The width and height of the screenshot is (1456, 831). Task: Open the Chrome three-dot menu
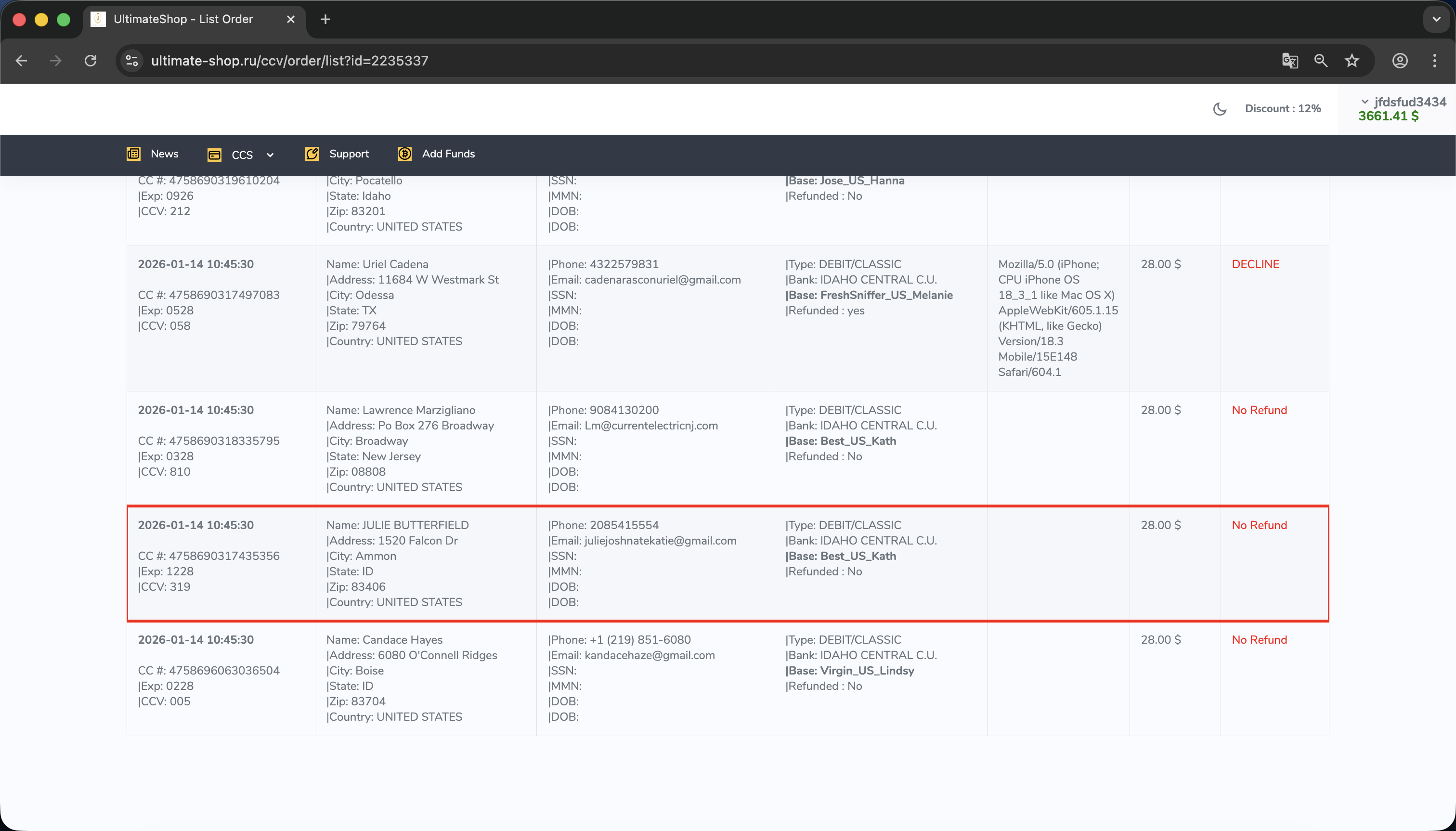pyautogui.click(x=1434, y=61)
